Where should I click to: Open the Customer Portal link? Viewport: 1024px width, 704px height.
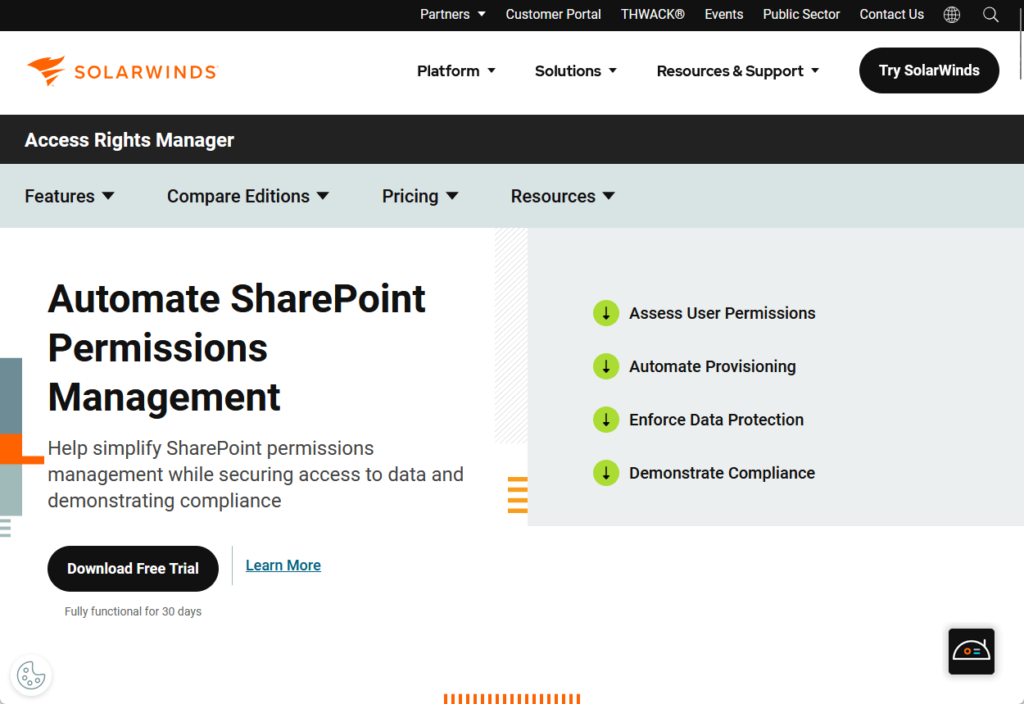(553, 14)
